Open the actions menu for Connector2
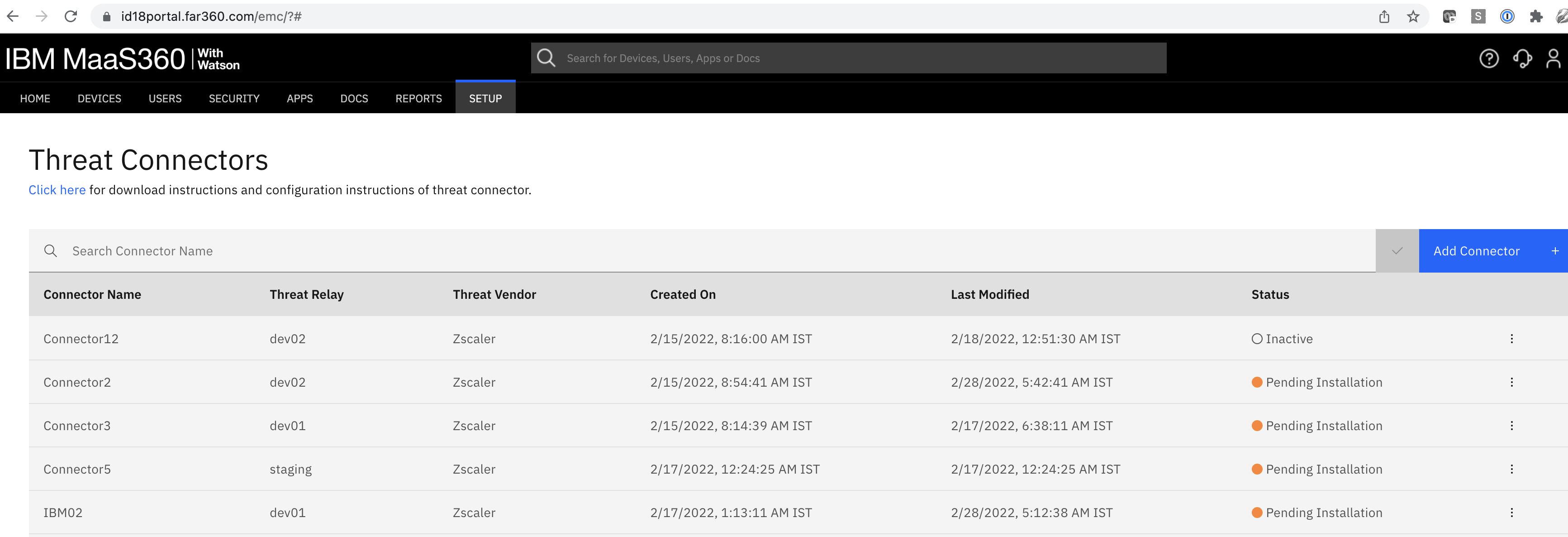Image resolution: width=1568 pixels, height=537 pixels. click(1511, 382)
